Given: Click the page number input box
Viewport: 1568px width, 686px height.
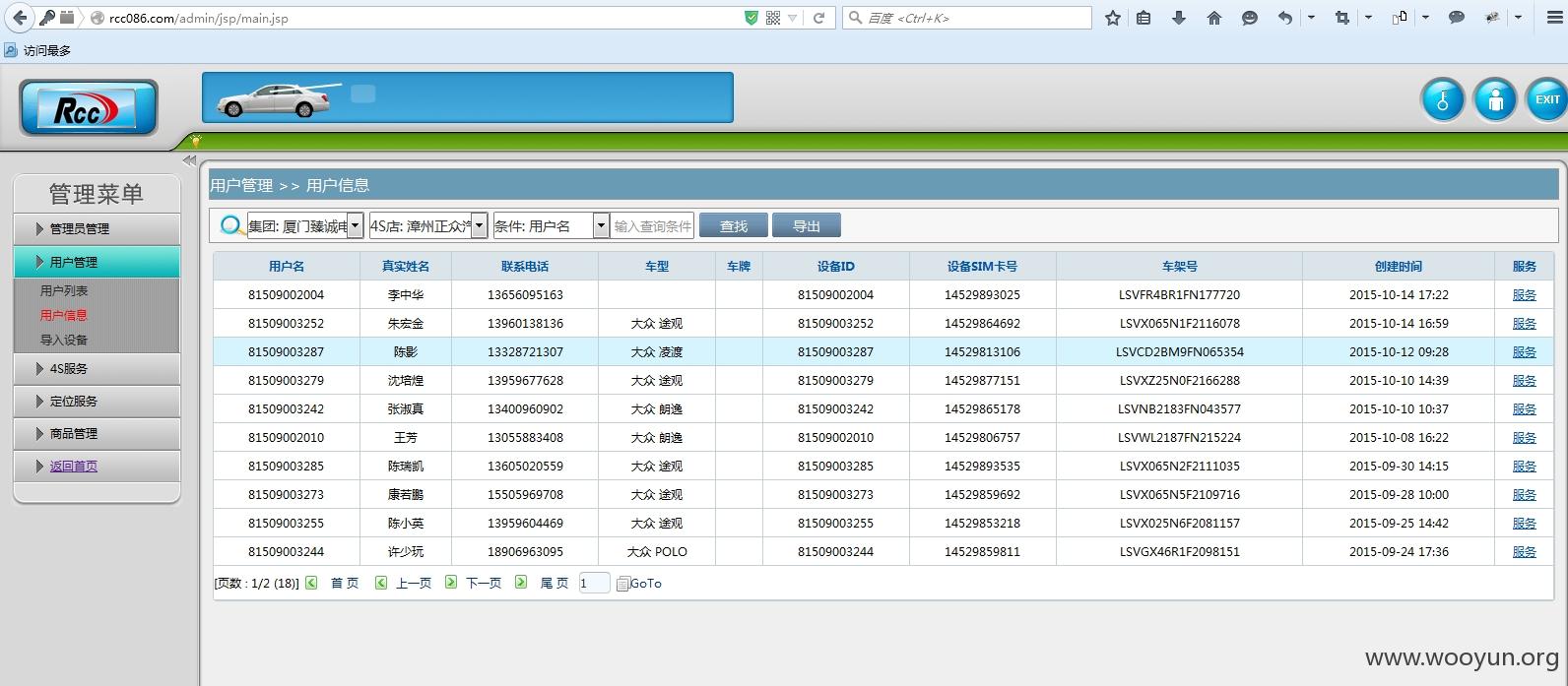Looking at the screenshot, I should click(594, 583).
